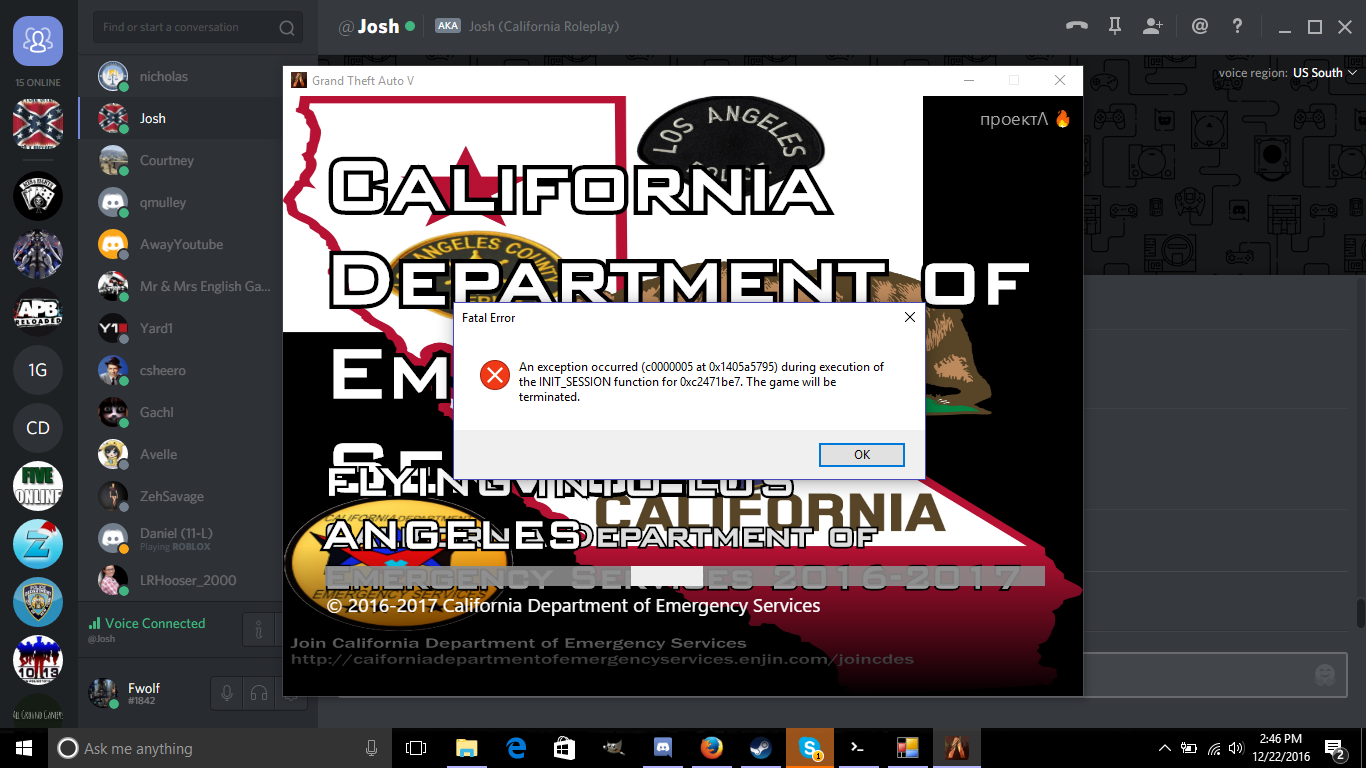Show pinned messages in Josh chat

(1114, 27)
